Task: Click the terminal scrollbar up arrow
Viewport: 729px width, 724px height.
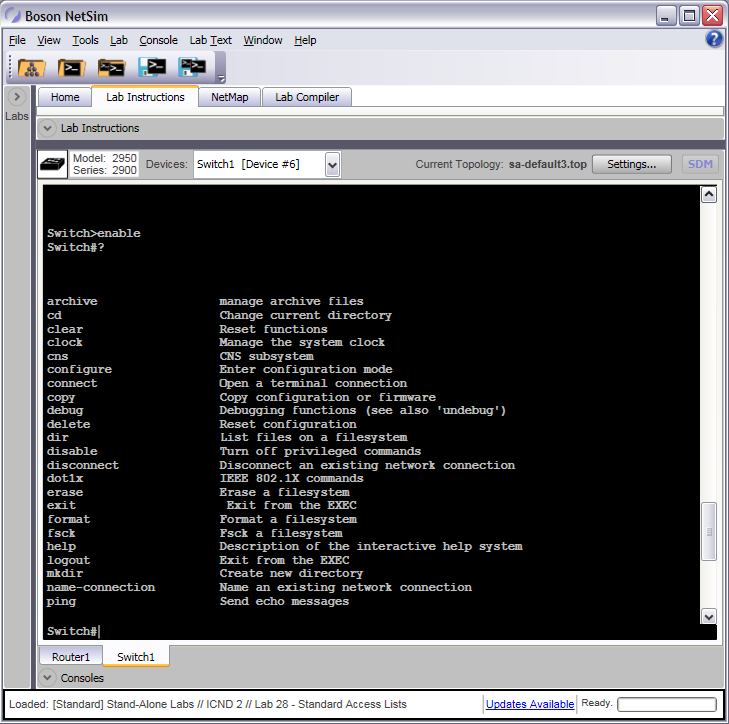Action: 709,195
